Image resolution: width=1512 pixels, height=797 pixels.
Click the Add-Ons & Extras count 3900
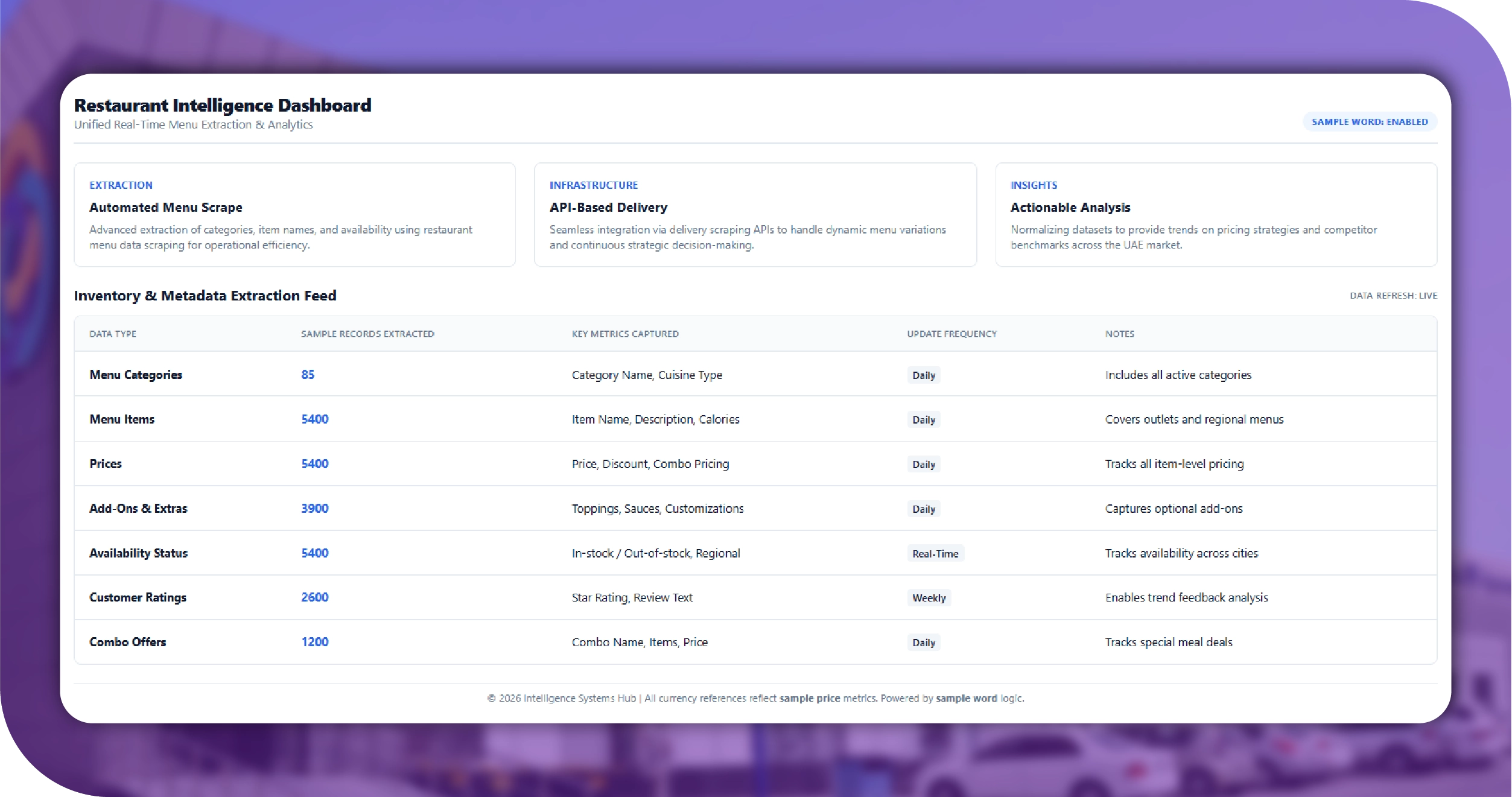(x=315, y=509)
